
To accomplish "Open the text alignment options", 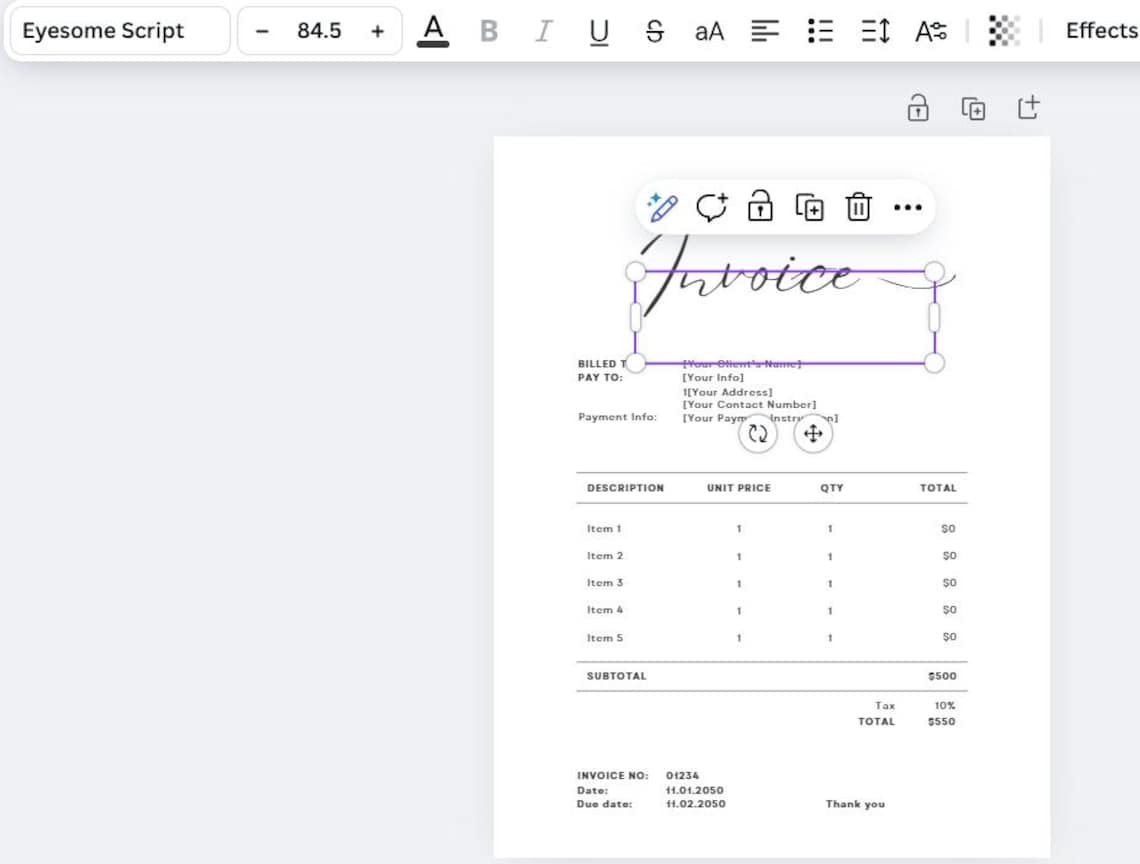I will click(765, 31).
